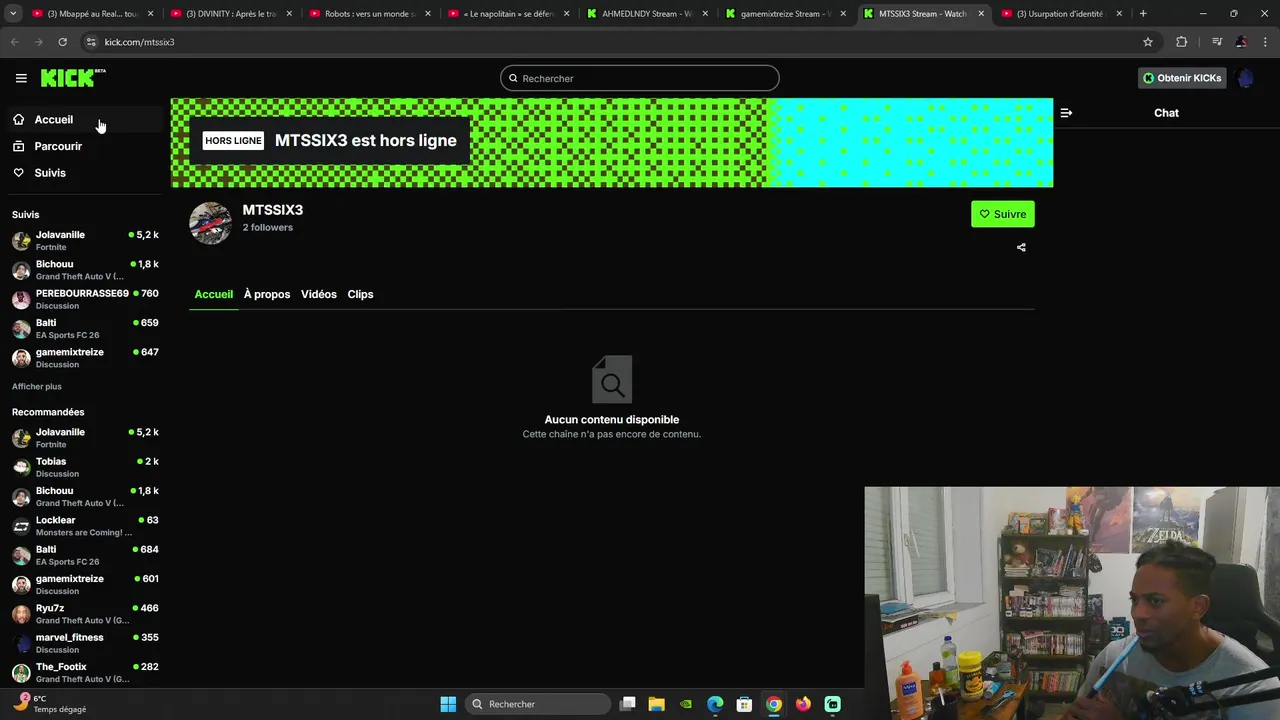Viewport: 1280px width, 720px height.
Task: Open File Explorer from the taskbar
Action: pos(657,704)
